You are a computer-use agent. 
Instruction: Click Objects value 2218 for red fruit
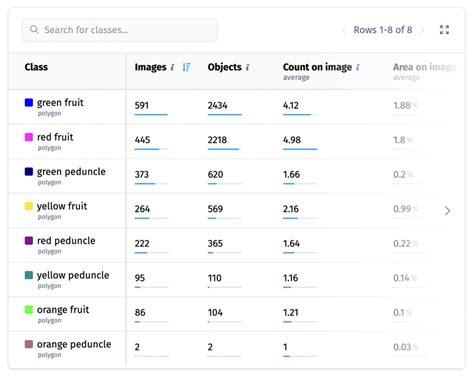pyautogui.click(x=217, y=140)
